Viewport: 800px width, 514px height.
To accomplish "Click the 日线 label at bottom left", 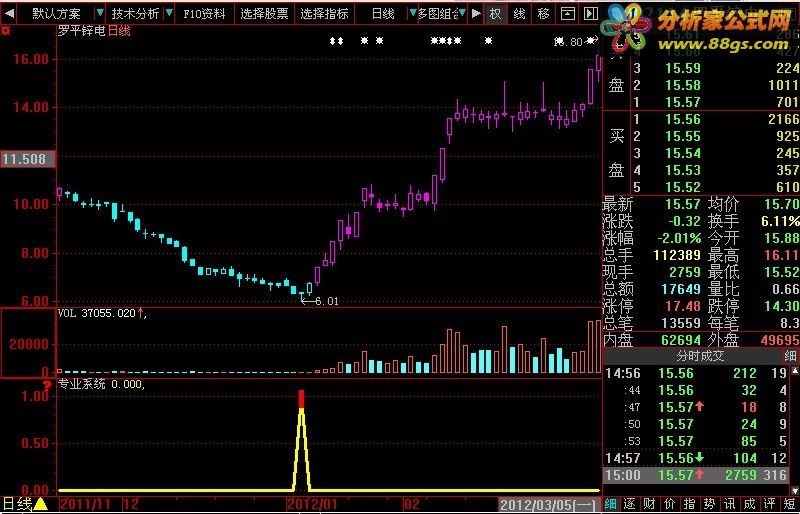I will (x=17, y=504).
